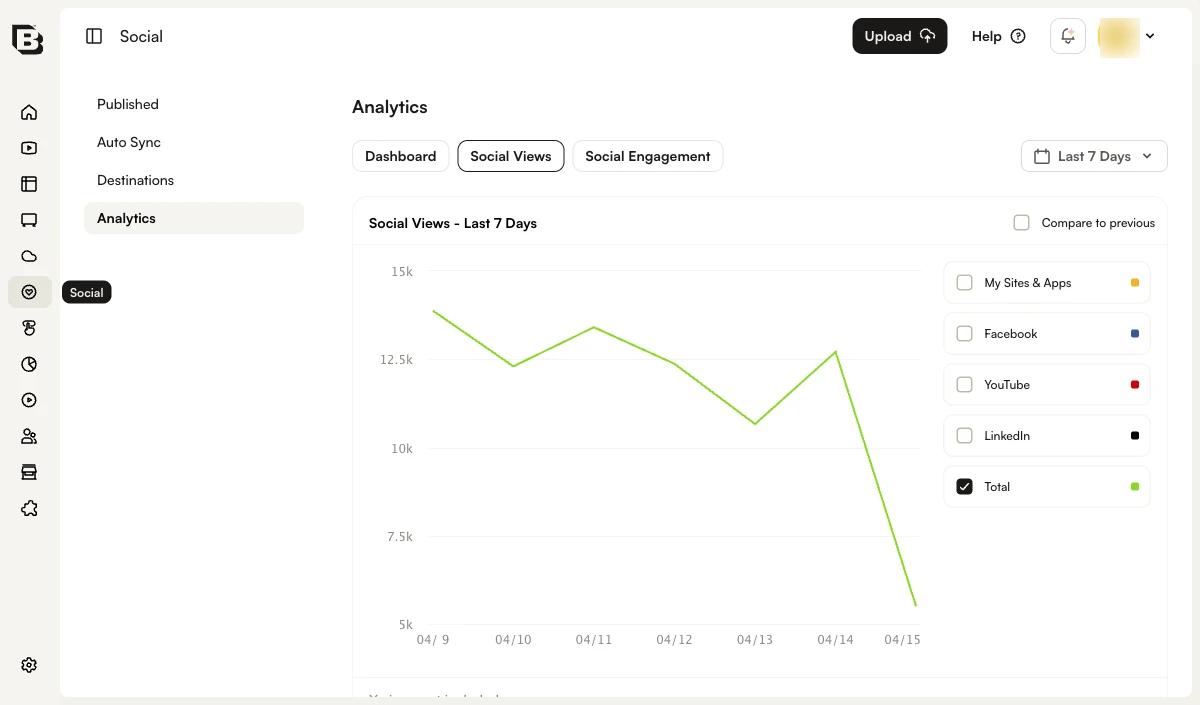The image size is (1200, 705).
Task: Expand the account menu chevron
Action: 1150,36
